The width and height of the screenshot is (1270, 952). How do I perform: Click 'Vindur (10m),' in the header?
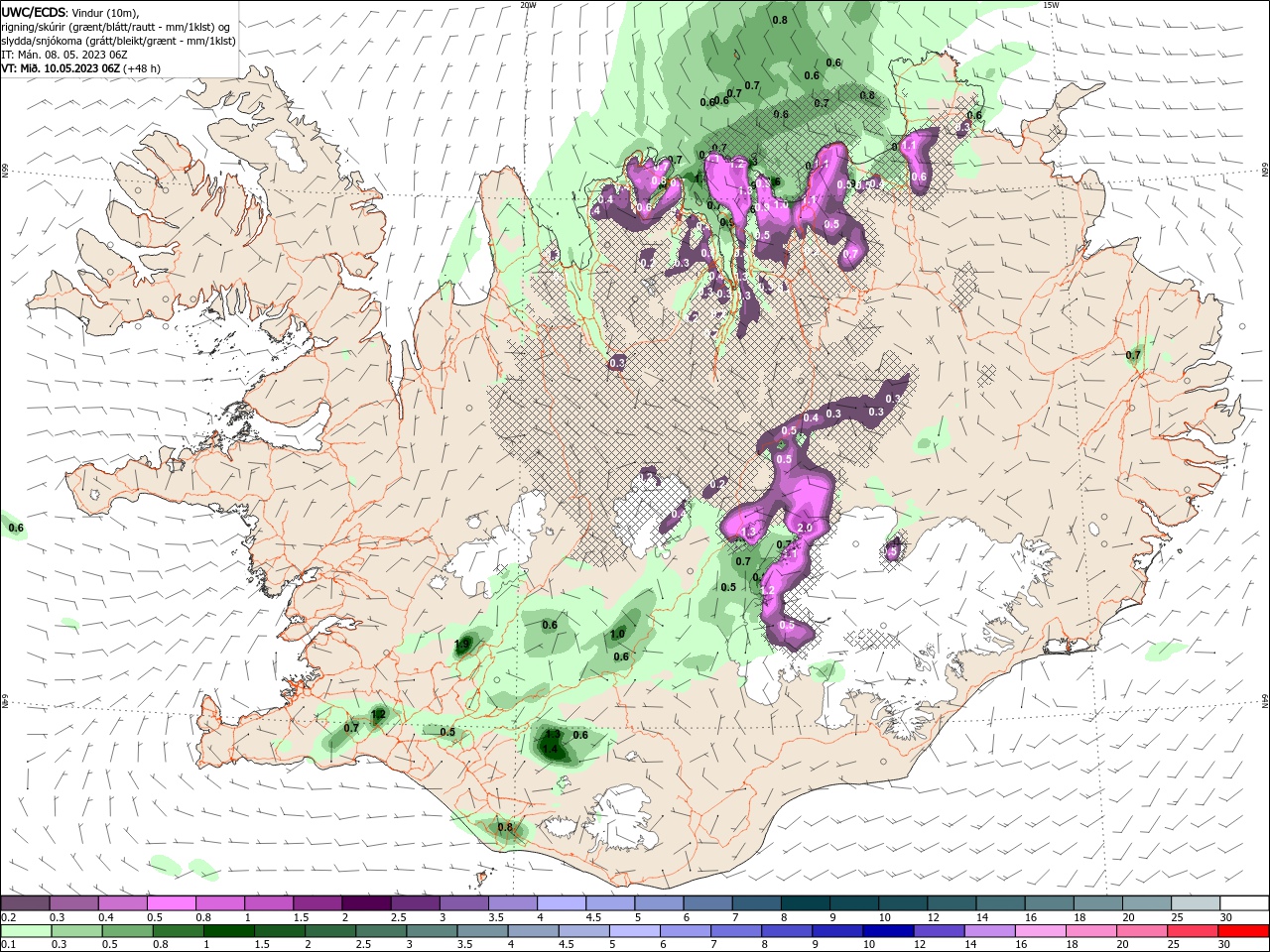click(106, 13)
